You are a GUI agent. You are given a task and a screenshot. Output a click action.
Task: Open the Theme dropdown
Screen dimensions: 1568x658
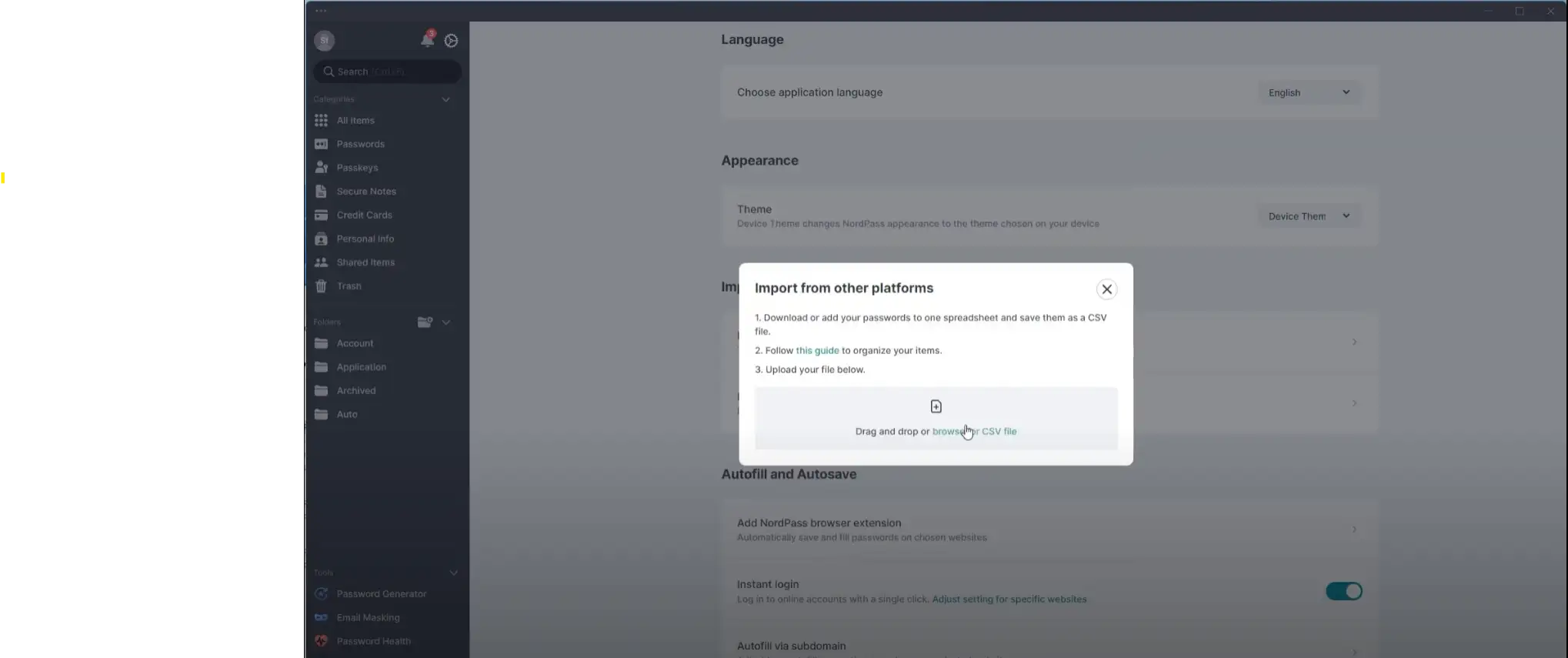coord(1309,216)
